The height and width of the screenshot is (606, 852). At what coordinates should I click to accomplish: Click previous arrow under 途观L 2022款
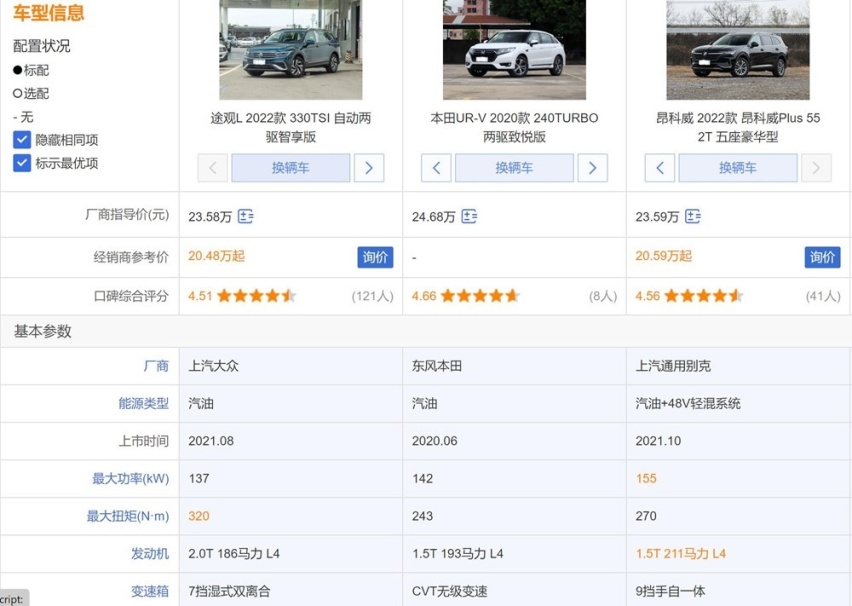212,168
